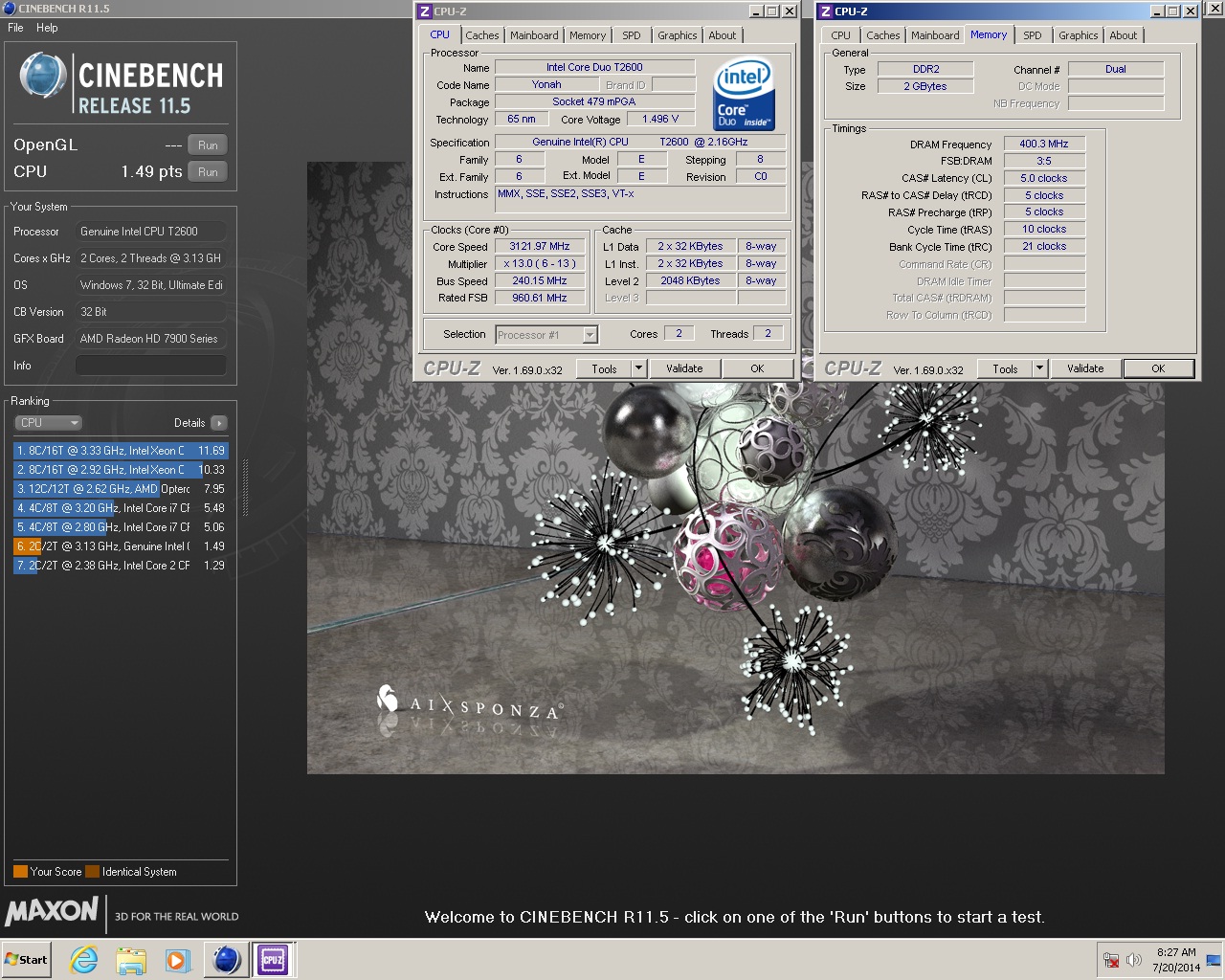
Task: Switch to SPD tab in right CPU-Z
Action: [x=1033, y=35]
